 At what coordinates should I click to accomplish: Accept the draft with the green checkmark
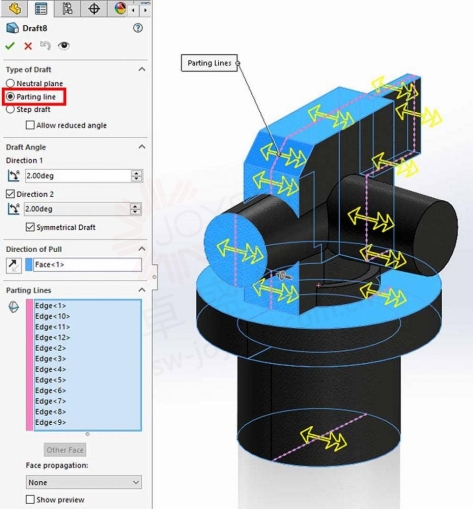click(10, 46)
